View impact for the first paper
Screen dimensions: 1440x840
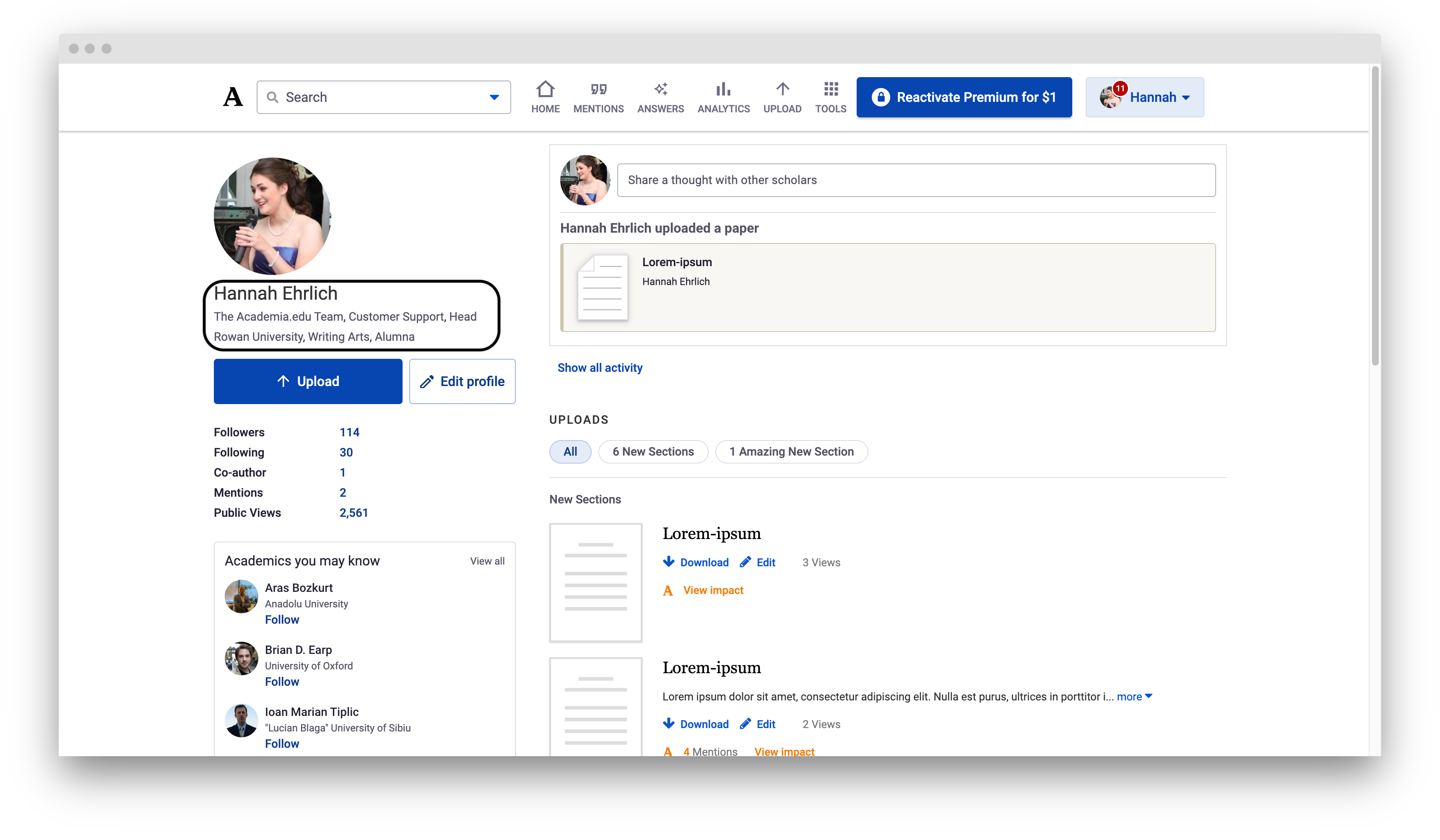(x=712, y=590)
